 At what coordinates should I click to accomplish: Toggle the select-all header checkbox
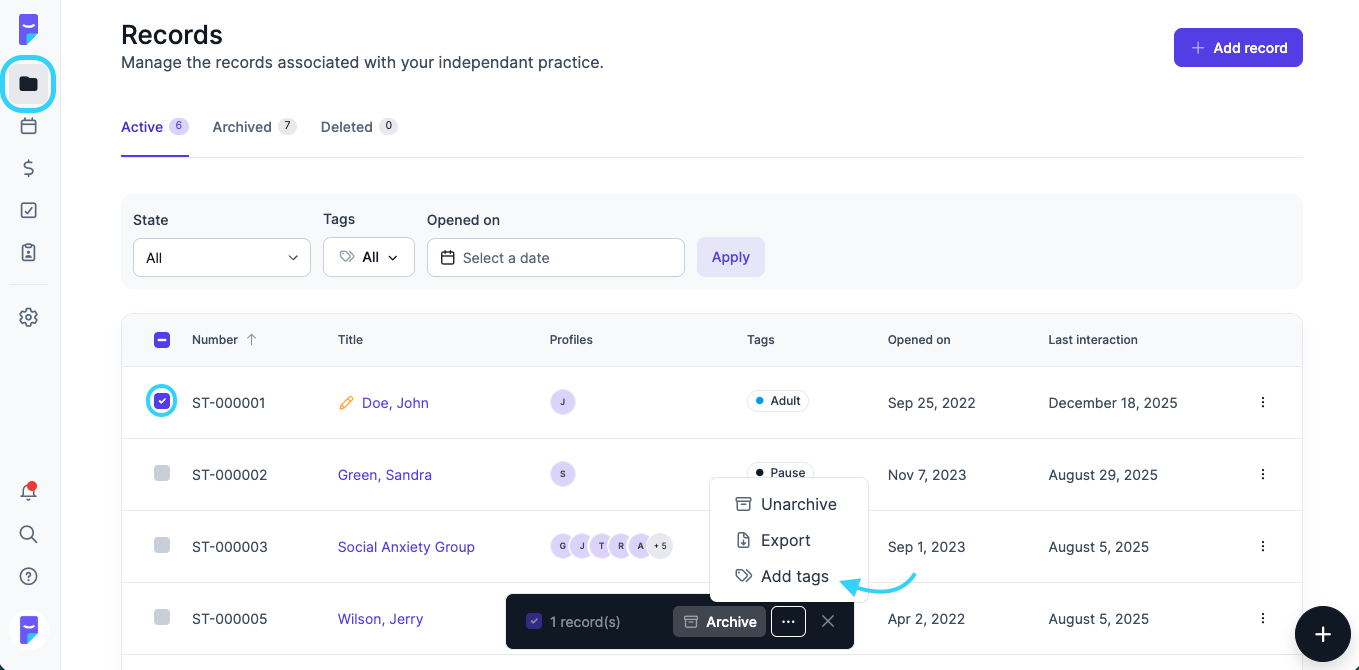162,340
